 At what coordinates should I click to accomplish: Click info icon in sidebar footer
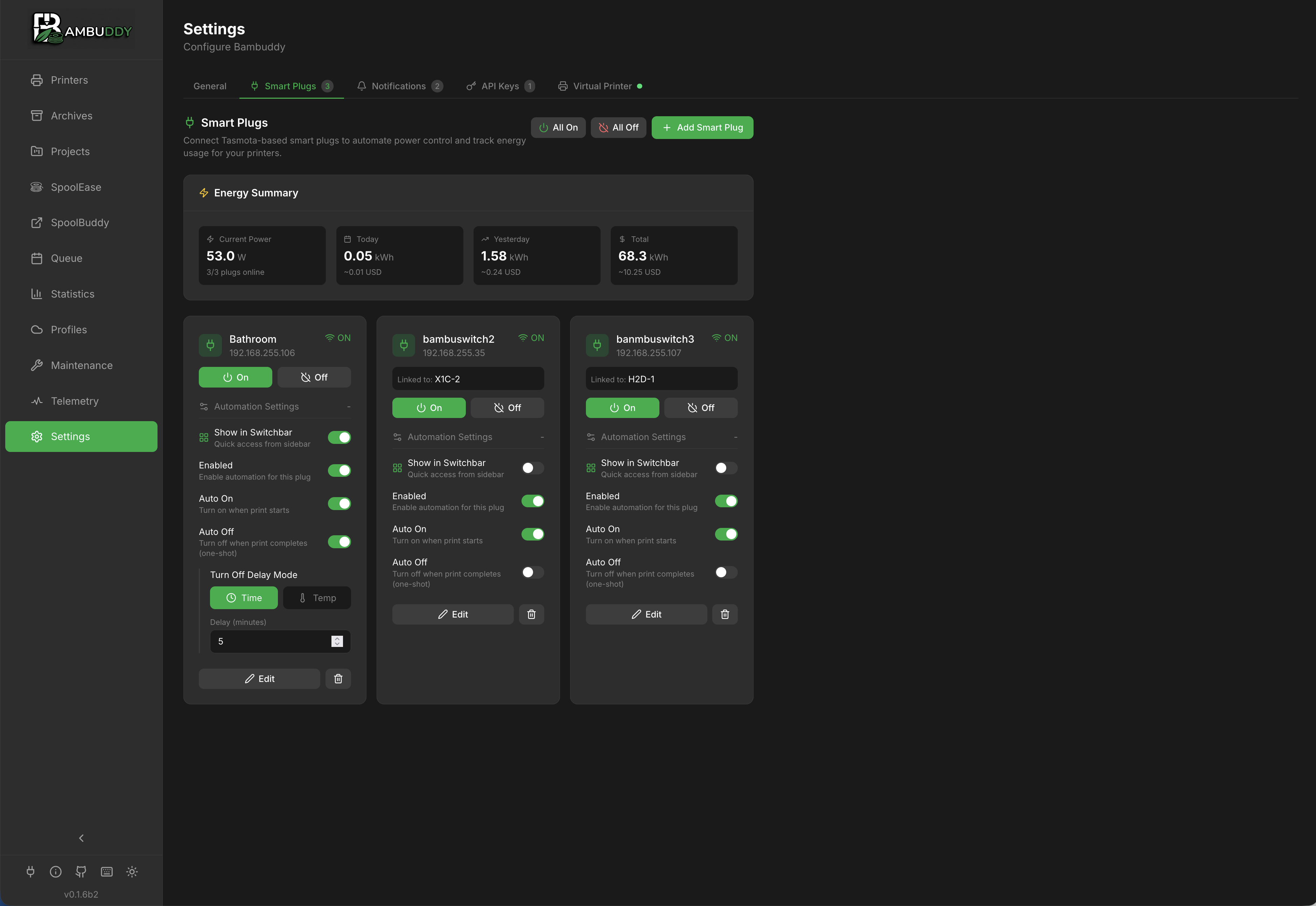click(56, 871)
